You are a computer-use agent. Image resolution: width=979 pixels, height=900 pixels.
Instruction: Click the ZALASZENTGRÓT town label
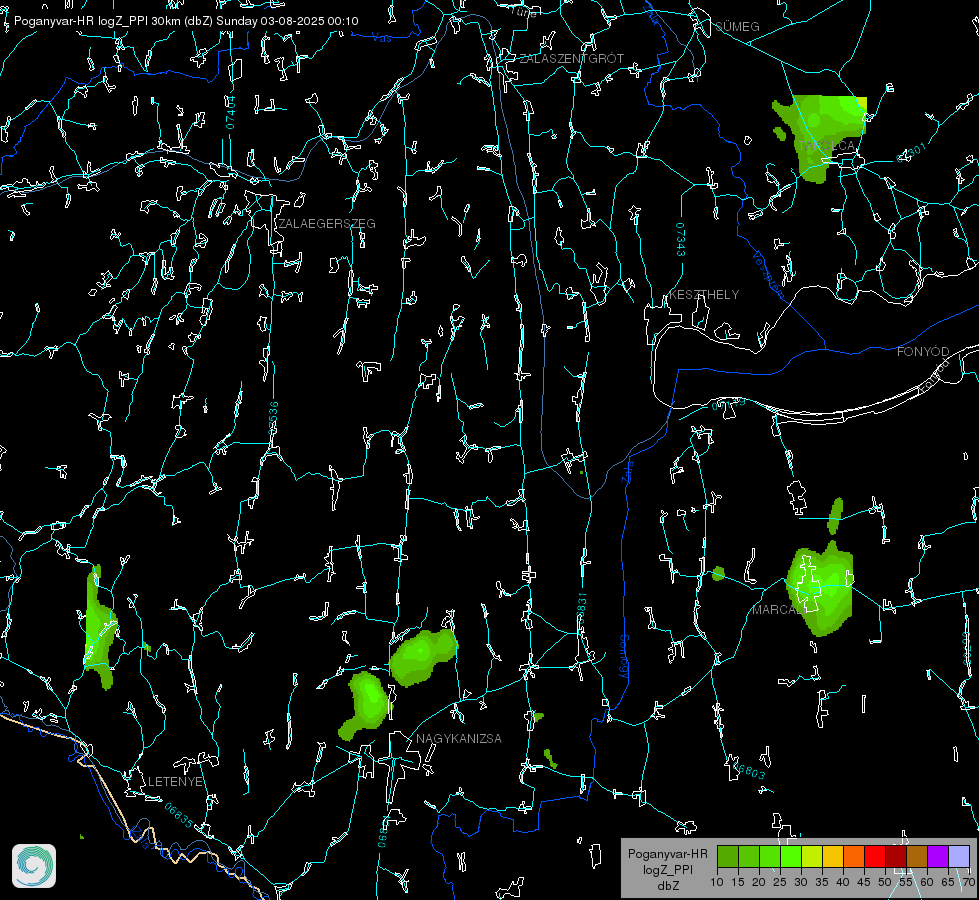click(571, 59)
